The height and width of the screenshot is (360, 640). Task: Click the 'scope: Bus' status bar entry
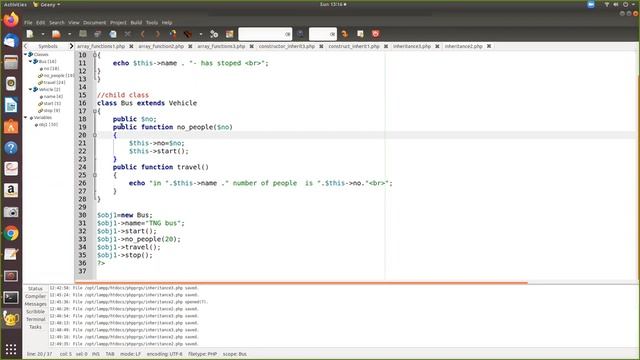[235, 354]
